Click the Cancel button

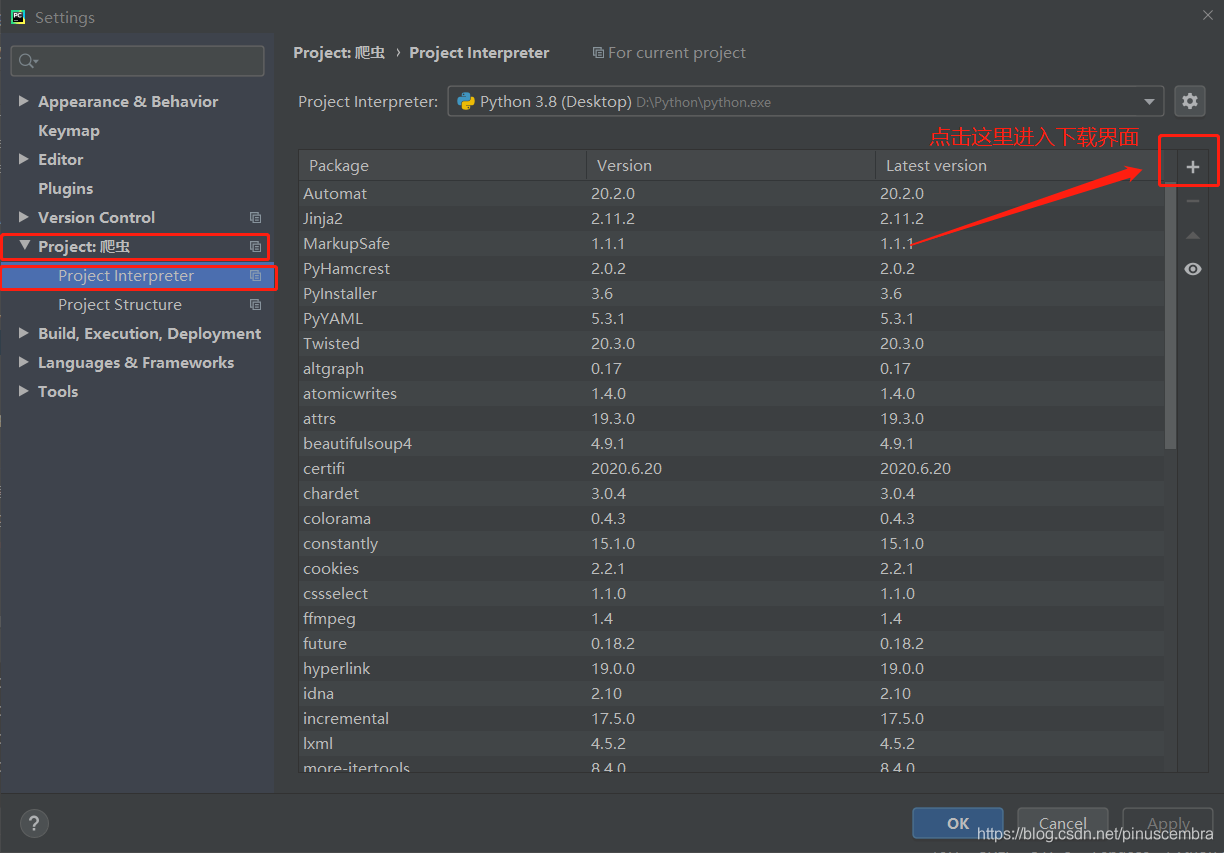tap(1062, 823)
